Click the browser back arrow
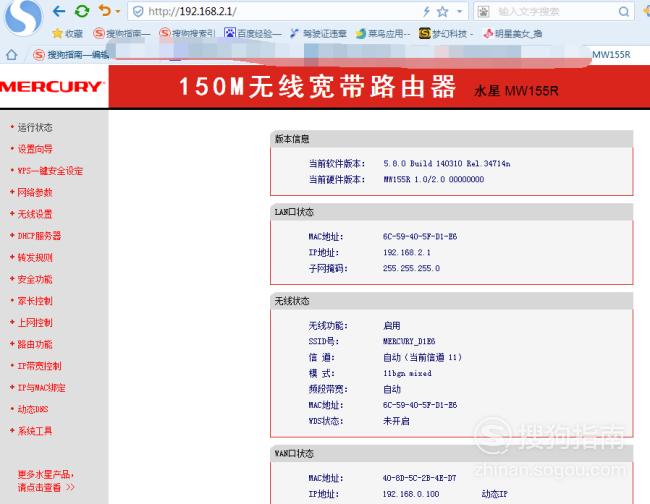 tap(59, 11)
